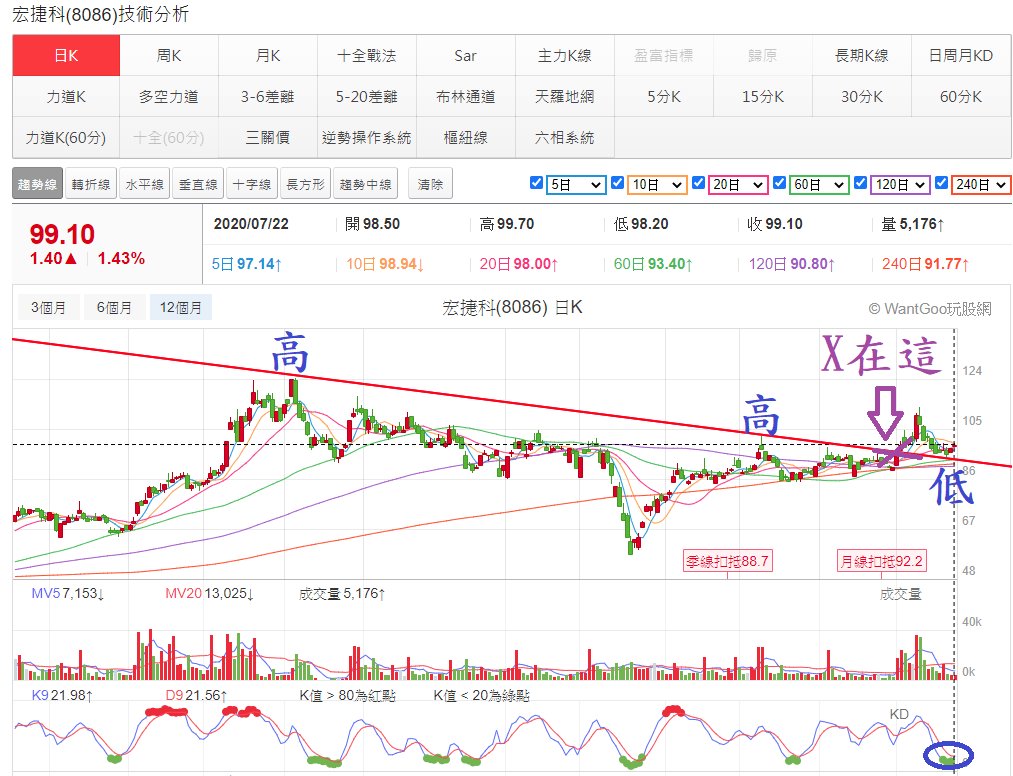Open the 長期K線 tab
Screen dimensions: 1013x776
coord(862,56)
